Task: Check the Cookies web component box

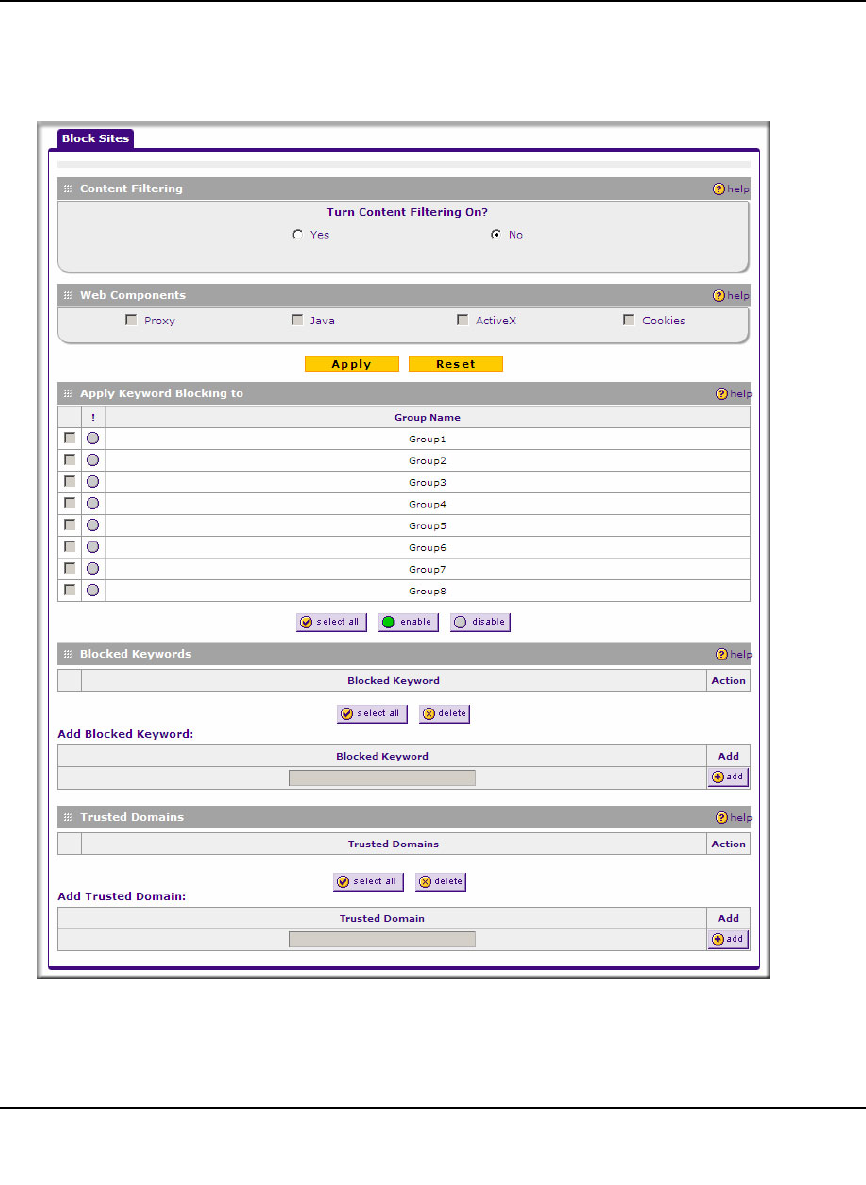Action: (629, 320)
